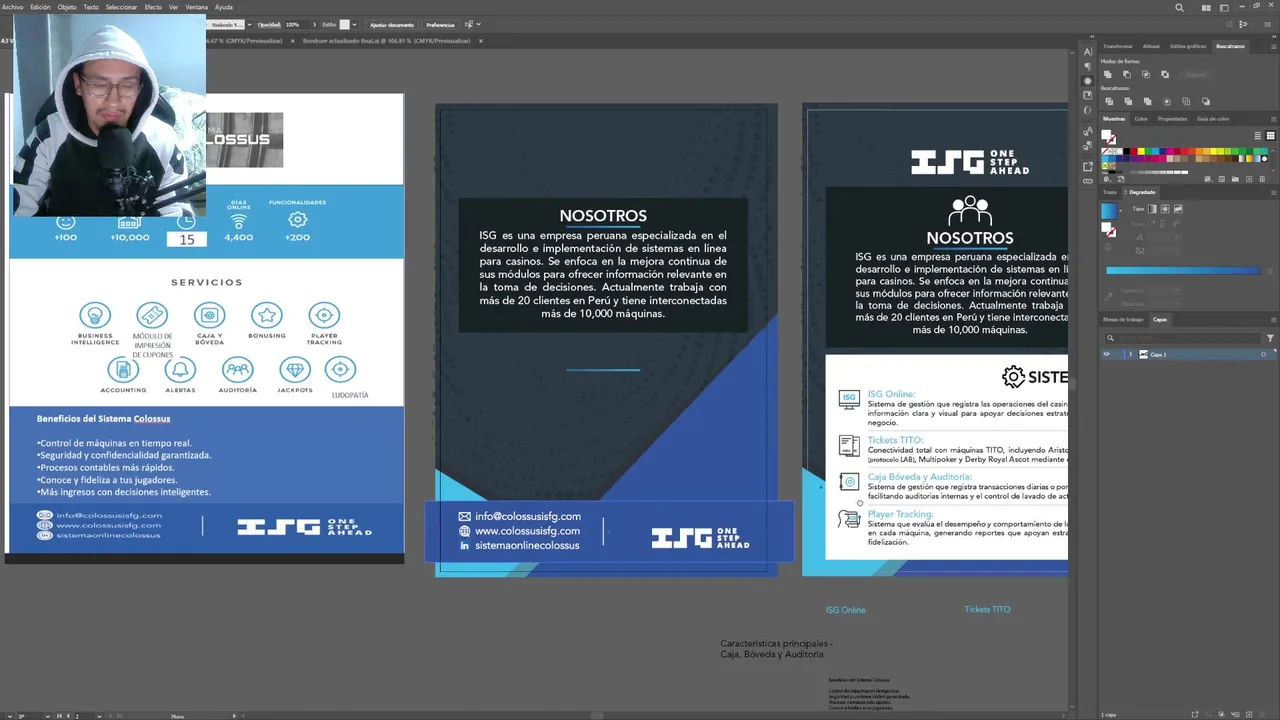Click the Ajustar documento button
Viewport: 1280px width, 720px height.
pyautogui.click(x=392, y=25)
